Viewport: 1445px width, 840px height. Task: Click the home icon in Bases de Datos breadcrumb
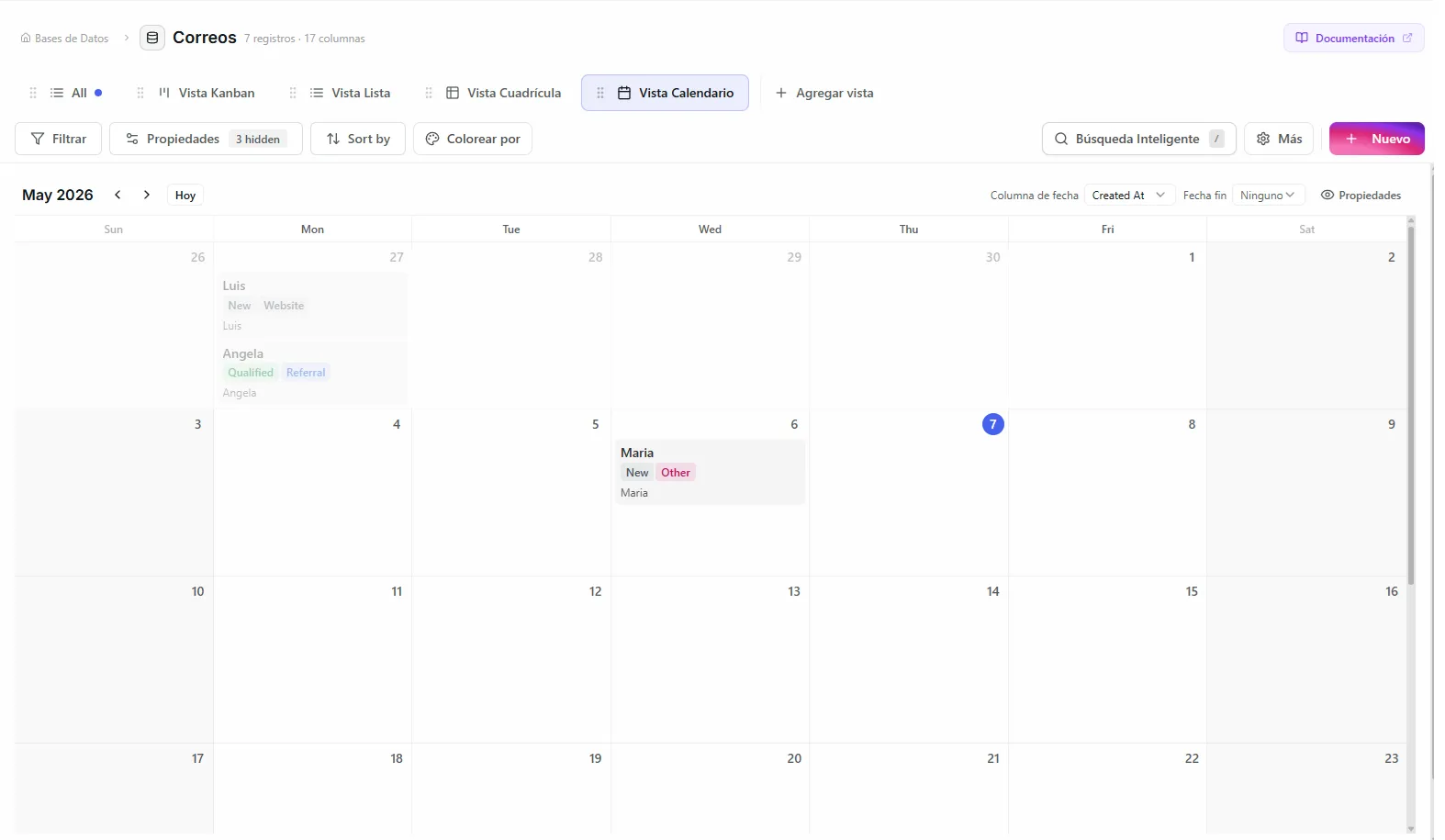click(26, 39)
